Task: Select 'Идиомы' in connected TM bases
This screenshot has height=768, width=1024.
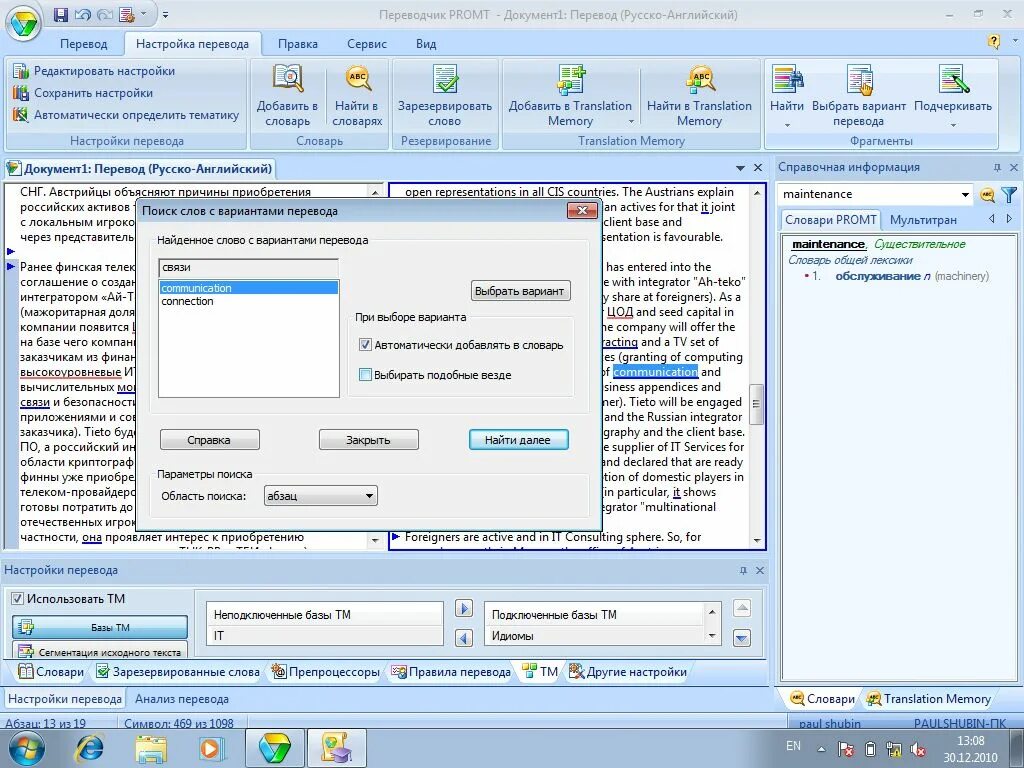Action: (594, 635)
